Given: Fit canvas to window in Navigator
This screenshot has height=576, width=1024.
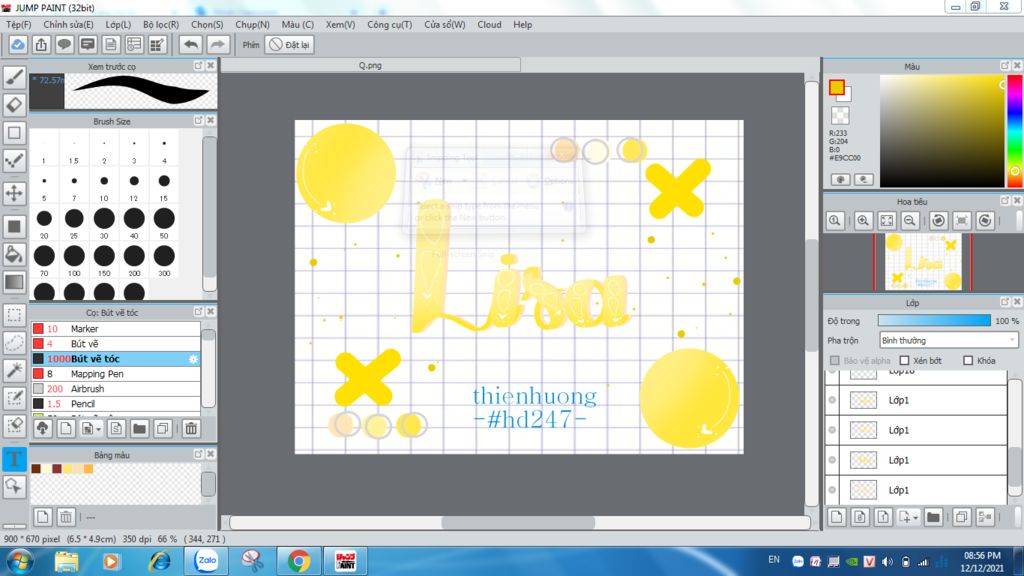Looking at the screenshot, I should 886,221.
